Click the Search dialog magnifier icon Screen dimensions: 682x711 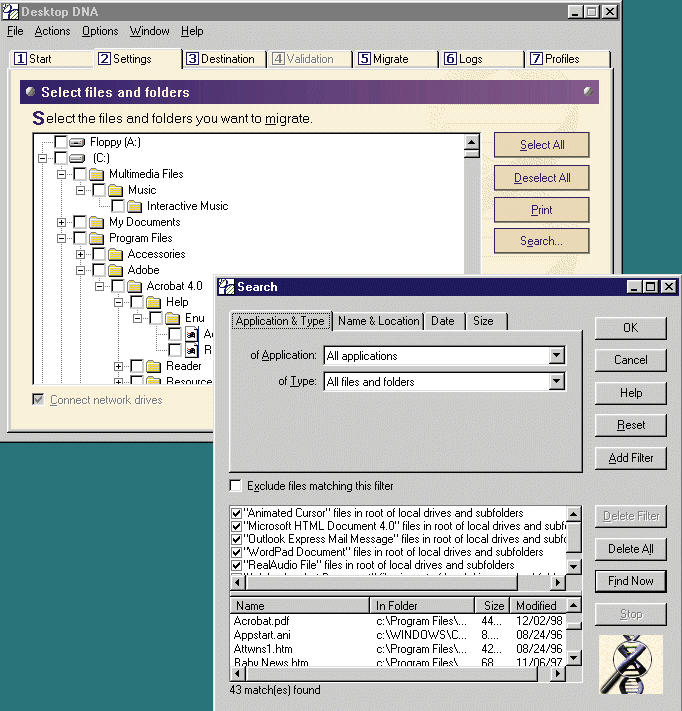click(x=226, y=287)
